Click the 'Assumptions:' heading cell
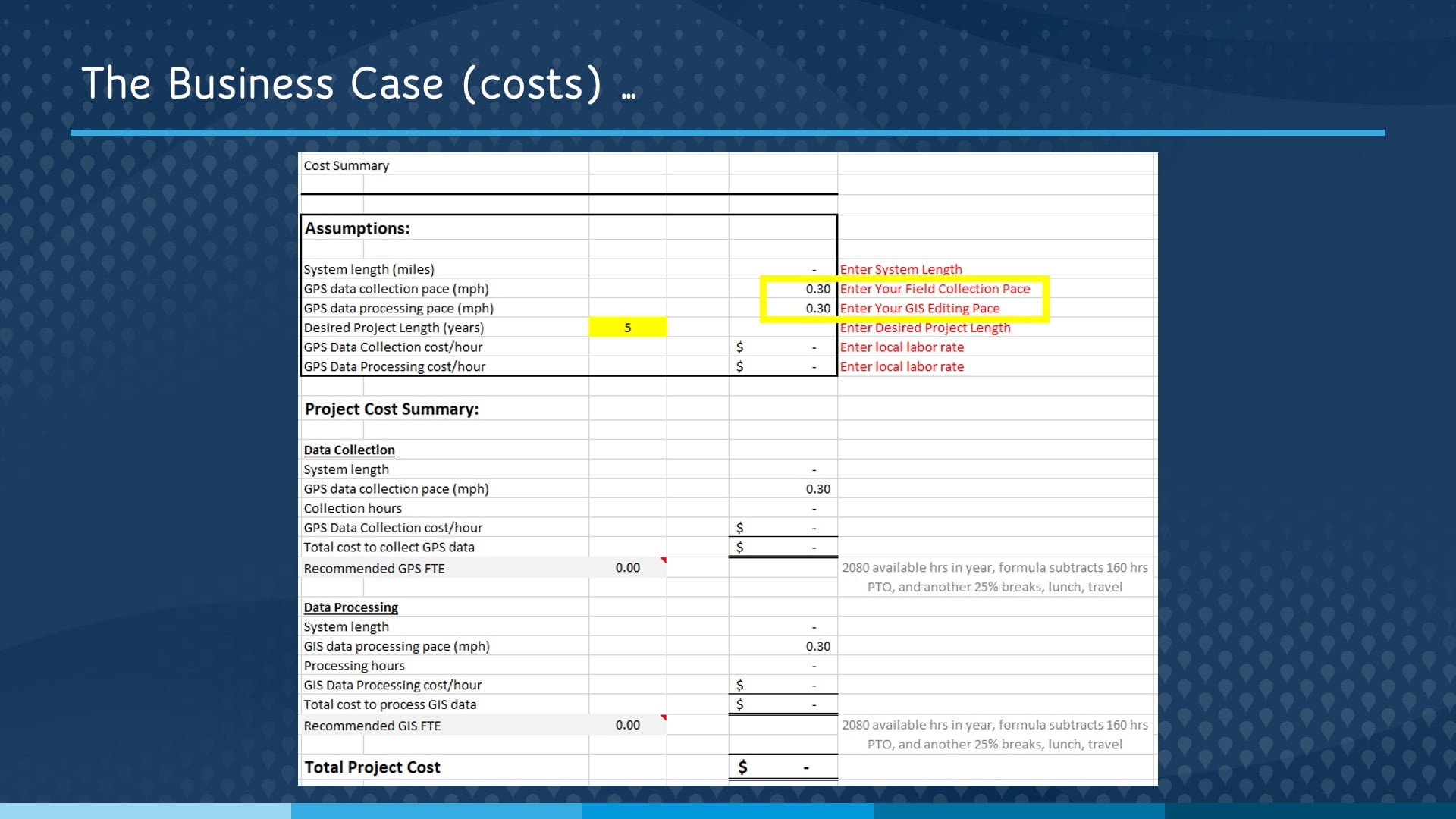Screen dimensions: 1456x819 (357, 228)
